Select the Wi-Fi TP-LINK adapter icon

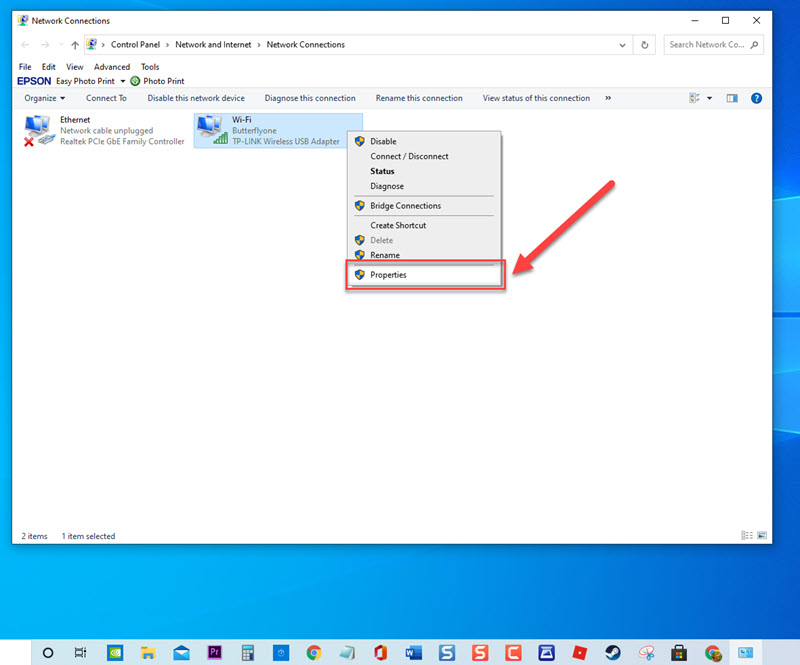211,128
